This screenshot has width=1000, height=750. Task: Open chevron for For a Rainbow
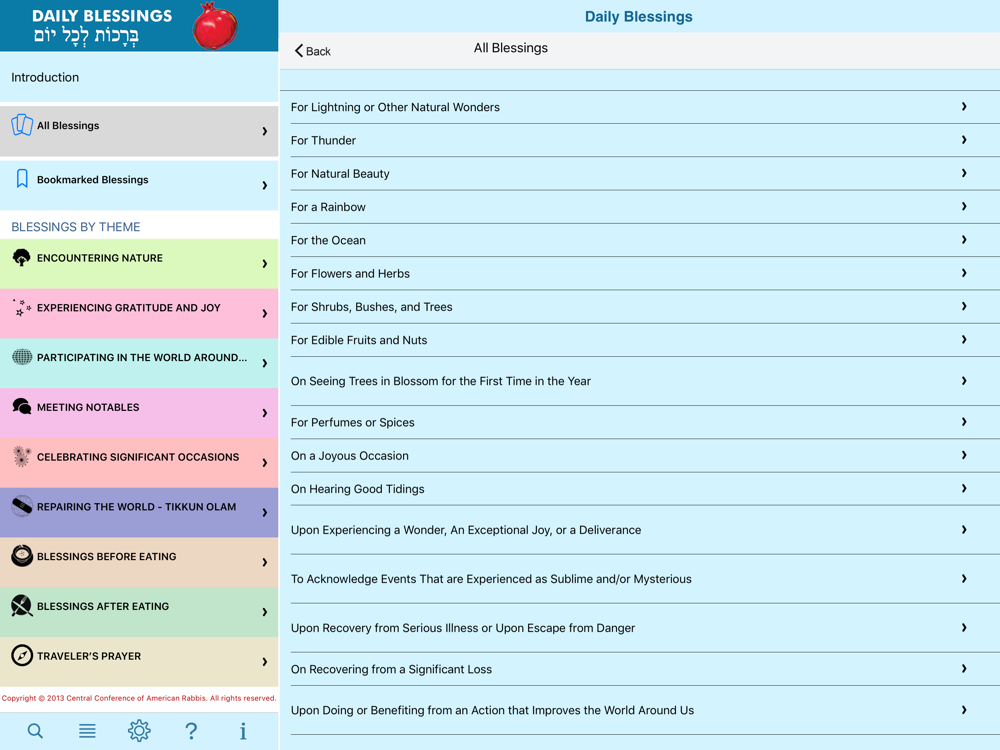pyautogui.click(x=964, y=206)
